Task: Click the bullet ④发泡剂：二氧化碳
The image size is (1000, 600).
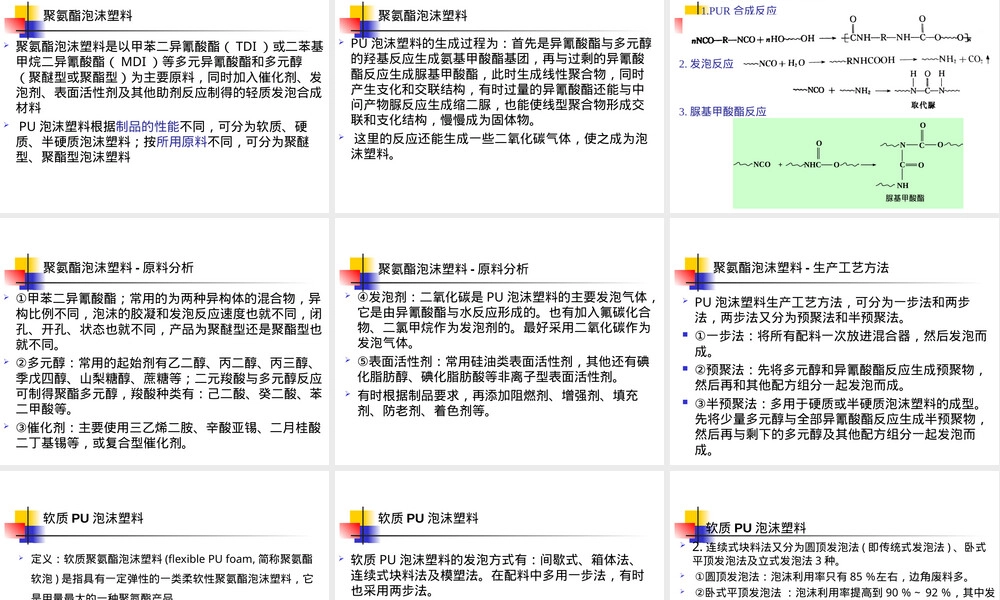Action: pos(505,320)
